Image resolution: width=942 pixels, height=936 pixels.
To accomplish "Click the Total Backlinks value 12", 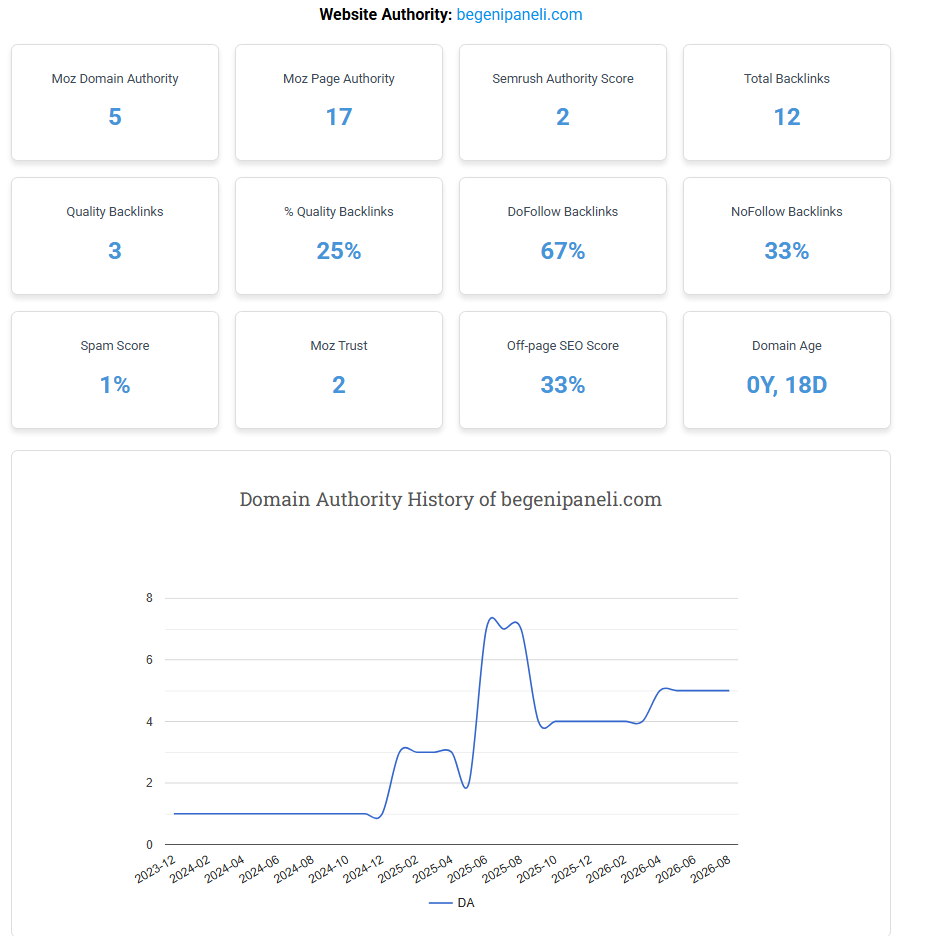I will point(787,117).
